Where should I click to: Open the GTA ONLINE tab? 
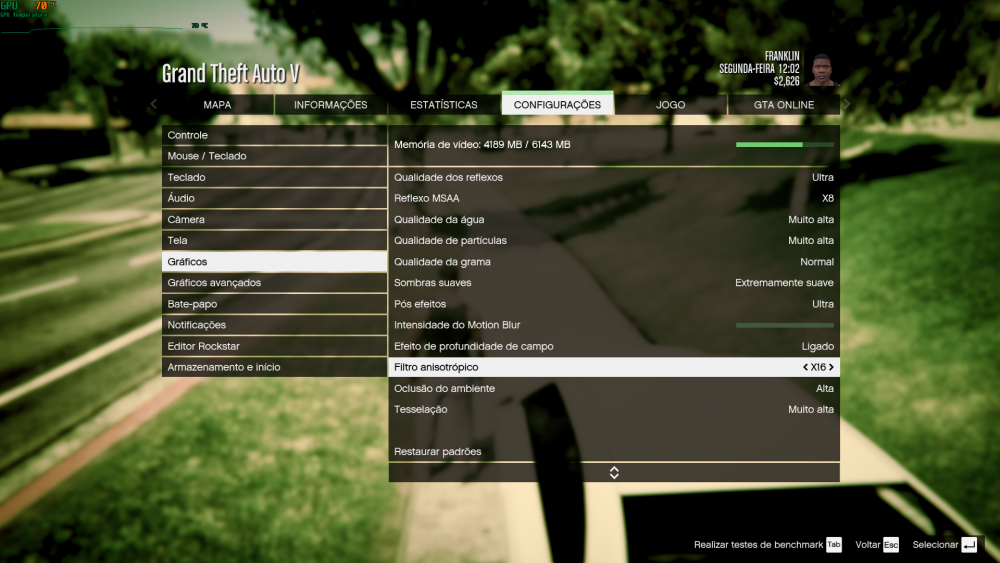[x=784, y=105]
